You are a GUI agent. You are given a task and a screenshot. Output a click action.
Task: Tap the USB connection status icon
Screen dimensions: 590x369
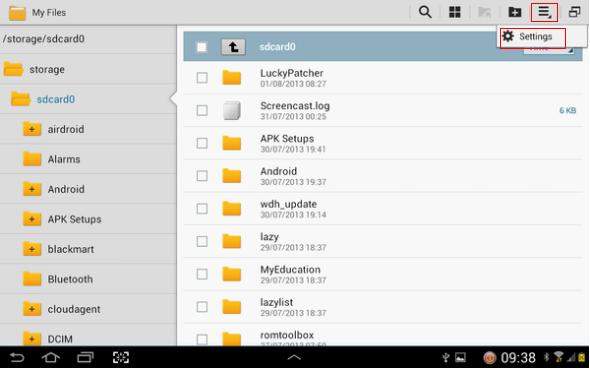[446, 357]
